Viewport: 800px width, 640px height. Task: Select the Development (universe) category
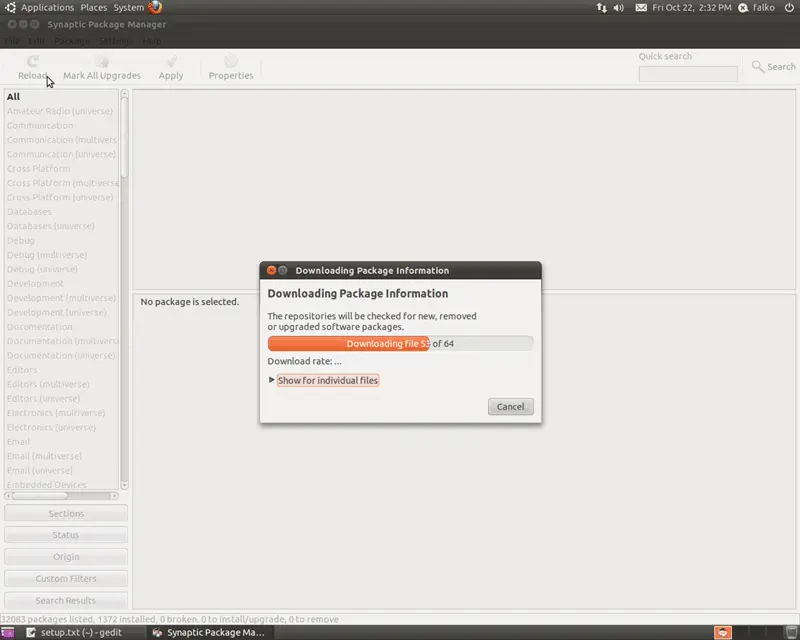click(57, 312)
